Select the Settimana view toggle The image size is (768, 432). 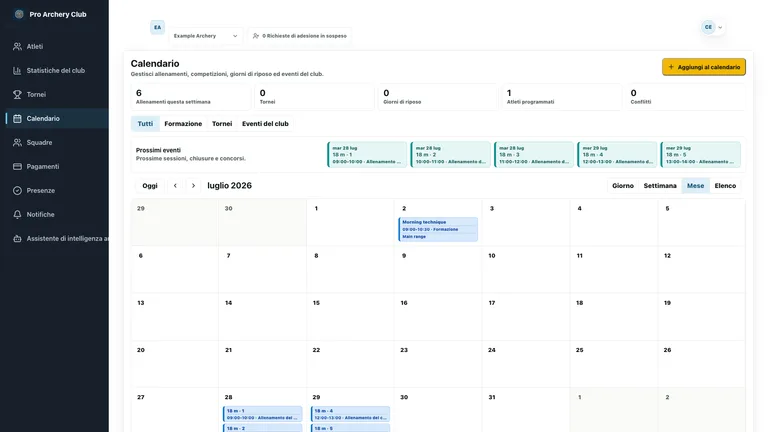pyautogui.click(x=660, y=186)
